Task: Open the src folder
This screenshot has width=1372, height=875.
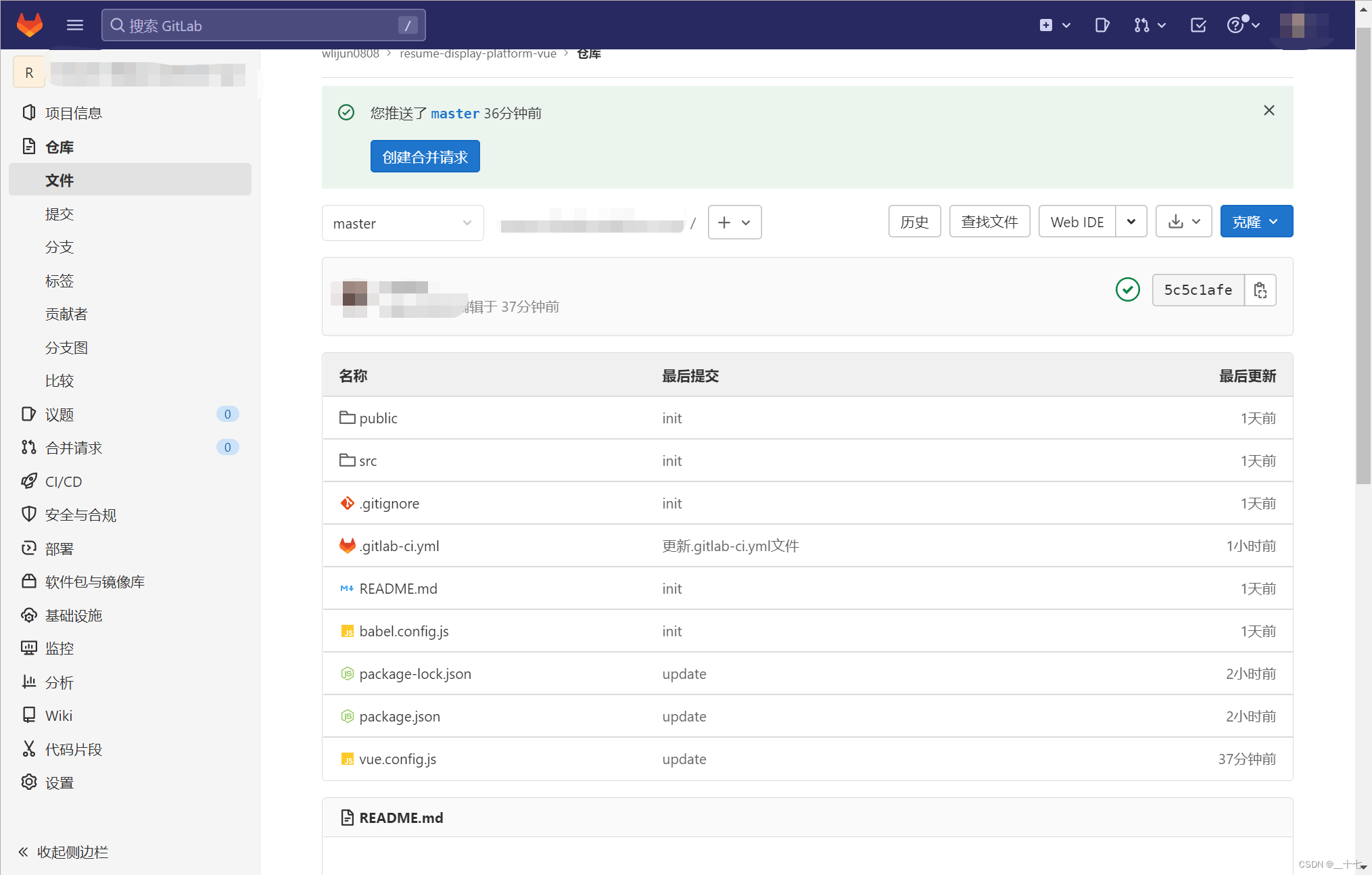Action: click(368, 460)
